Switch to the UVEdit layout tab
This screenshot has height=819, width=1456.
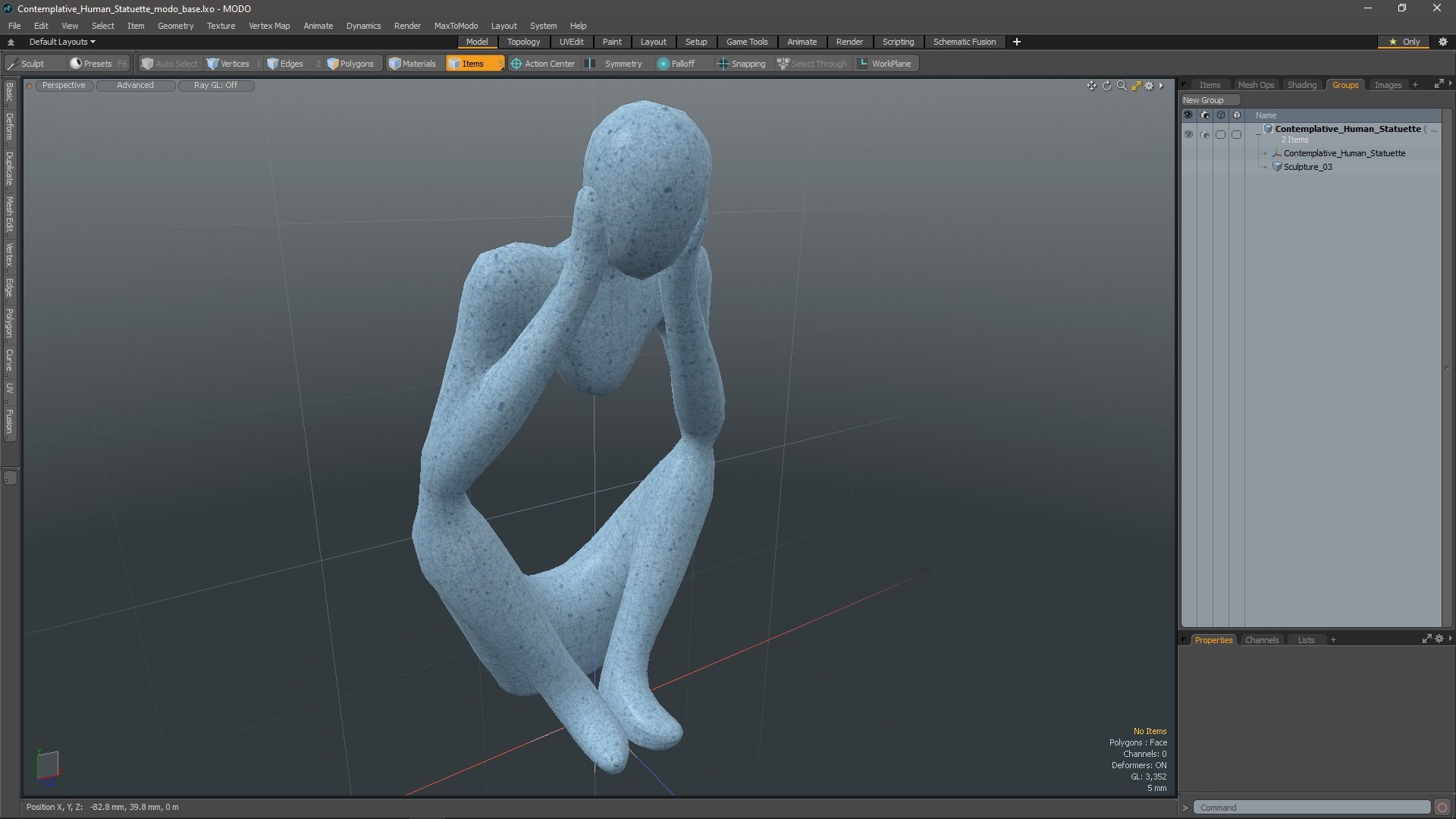coord(571,42)
